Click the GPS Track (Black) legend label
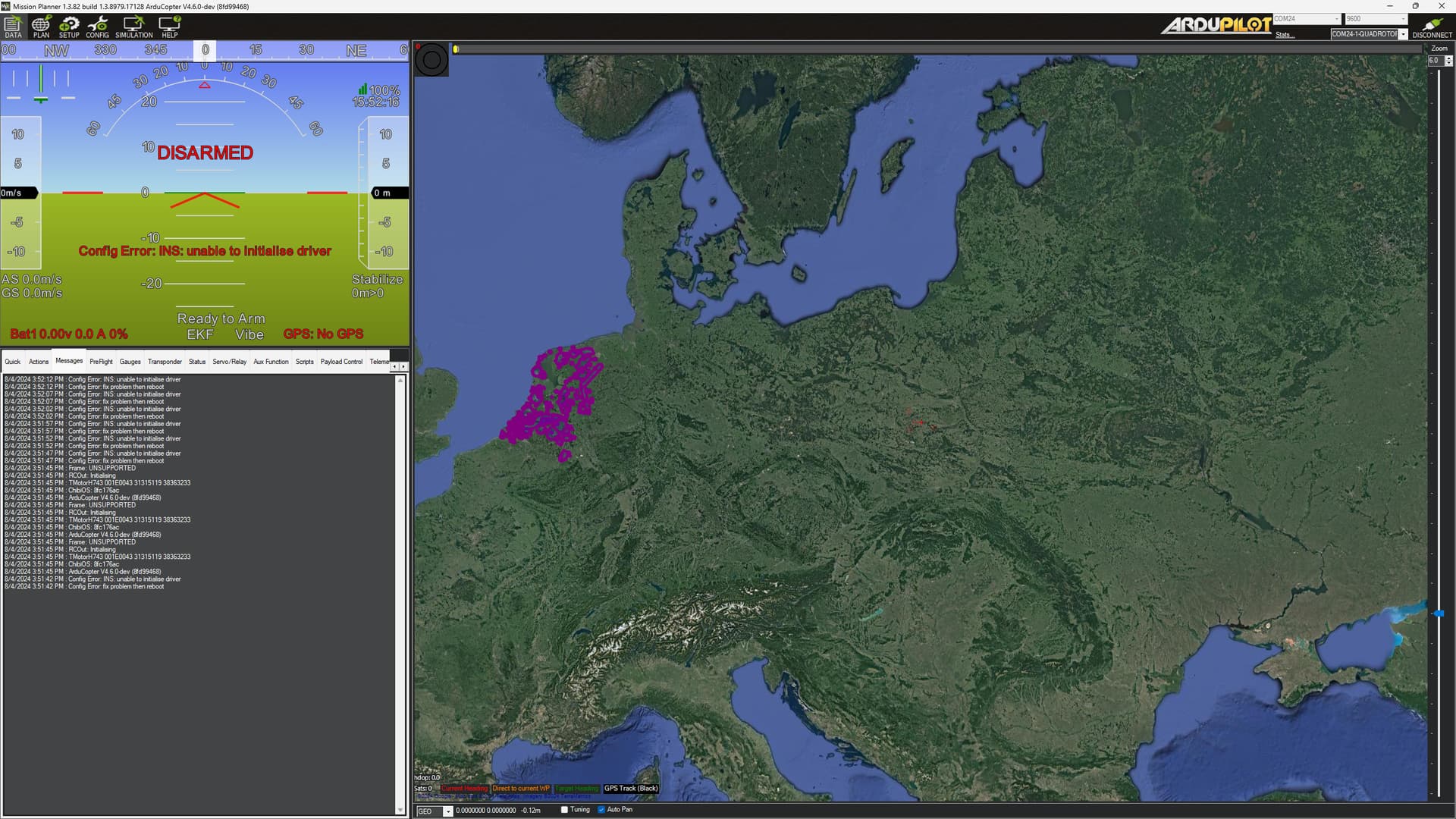Viewport: 1456px width, 819px height. tap(631, 789)
